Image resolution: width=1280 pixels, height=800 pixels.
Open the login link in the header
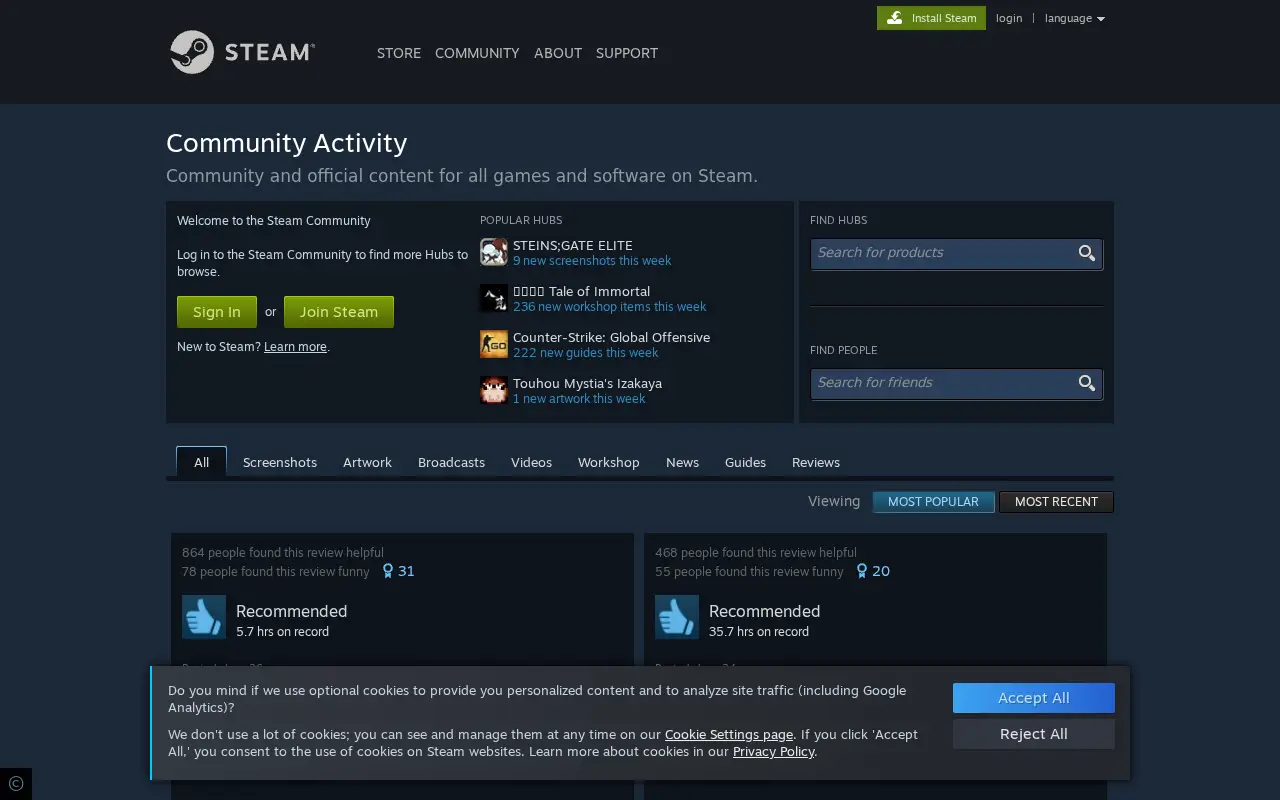point(1009,18)
